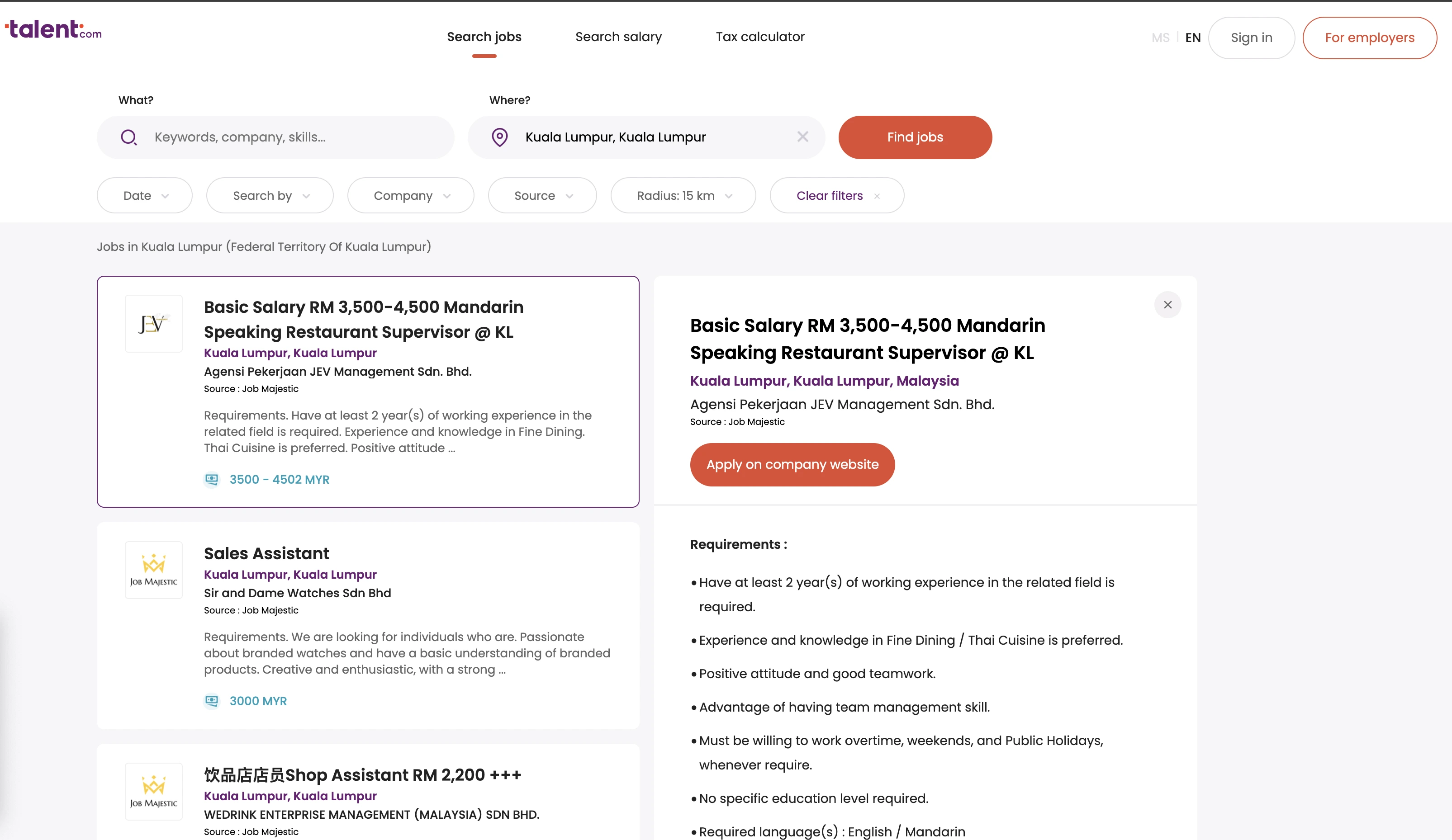This screenshot has height=840, width=1452.
Task: Click the magnifier icon in keywords field
Action: [128, 137]
